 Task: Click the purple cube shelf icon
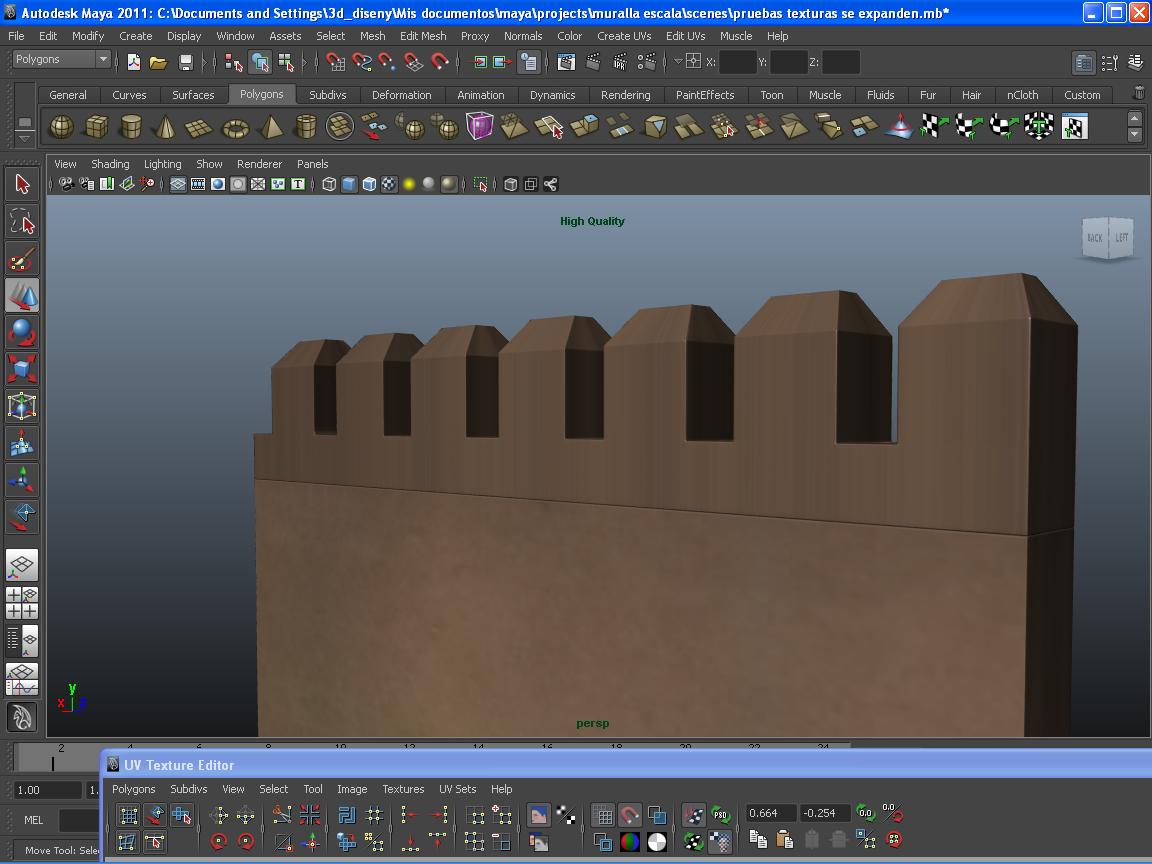click(x=479, y=126)
